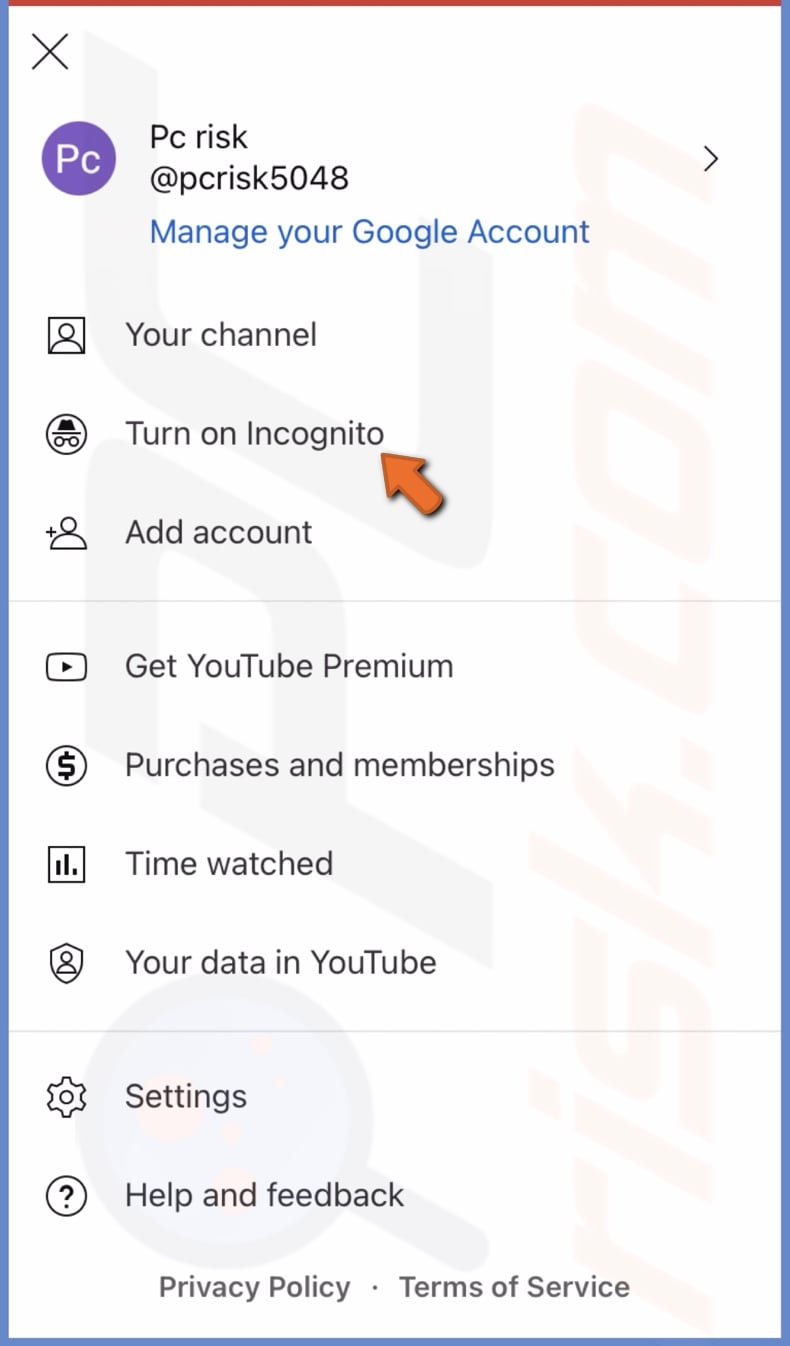Click the purple Pc avatar thumbnail
Viewport: 790px width, 1346px height.
coord(78,158)
